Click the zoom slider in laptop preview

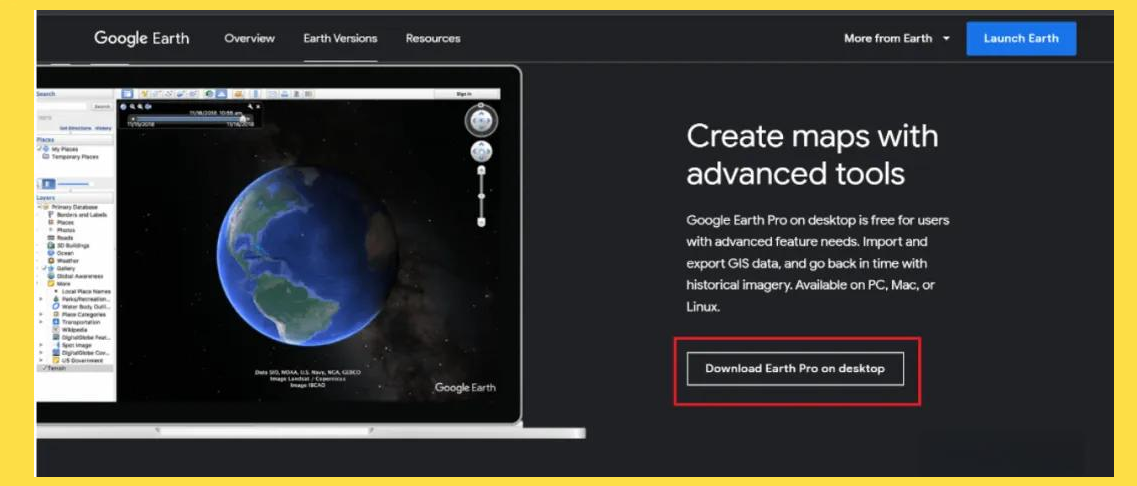[481, 196]
